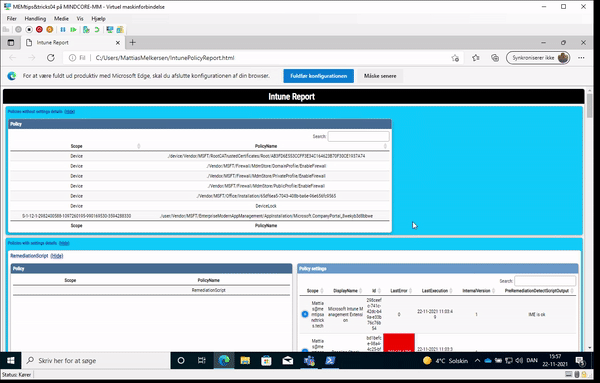Click the Share/Zoom toolbar icon next to monitor

[120, 29]
